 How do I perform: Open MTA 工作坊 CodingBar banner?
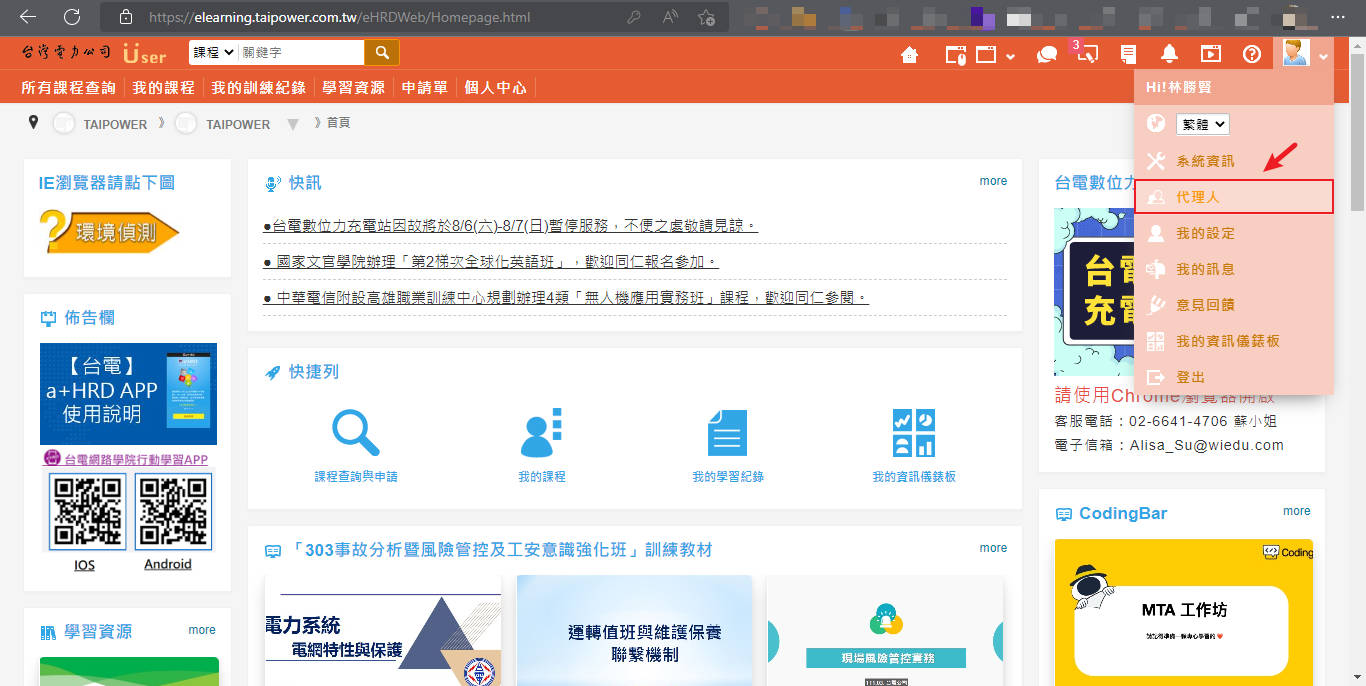coord(1184,612)
